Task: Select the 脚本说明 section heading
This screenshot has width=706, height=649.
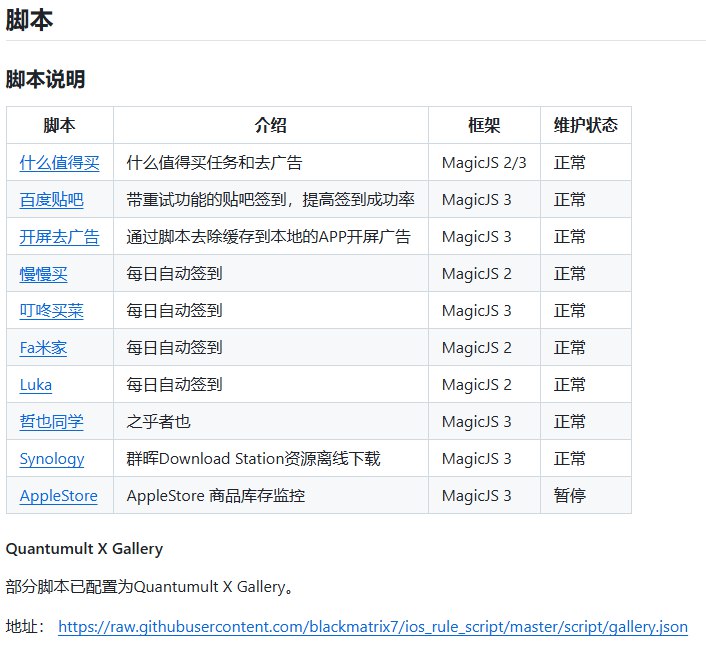Action: click(46, 79)
